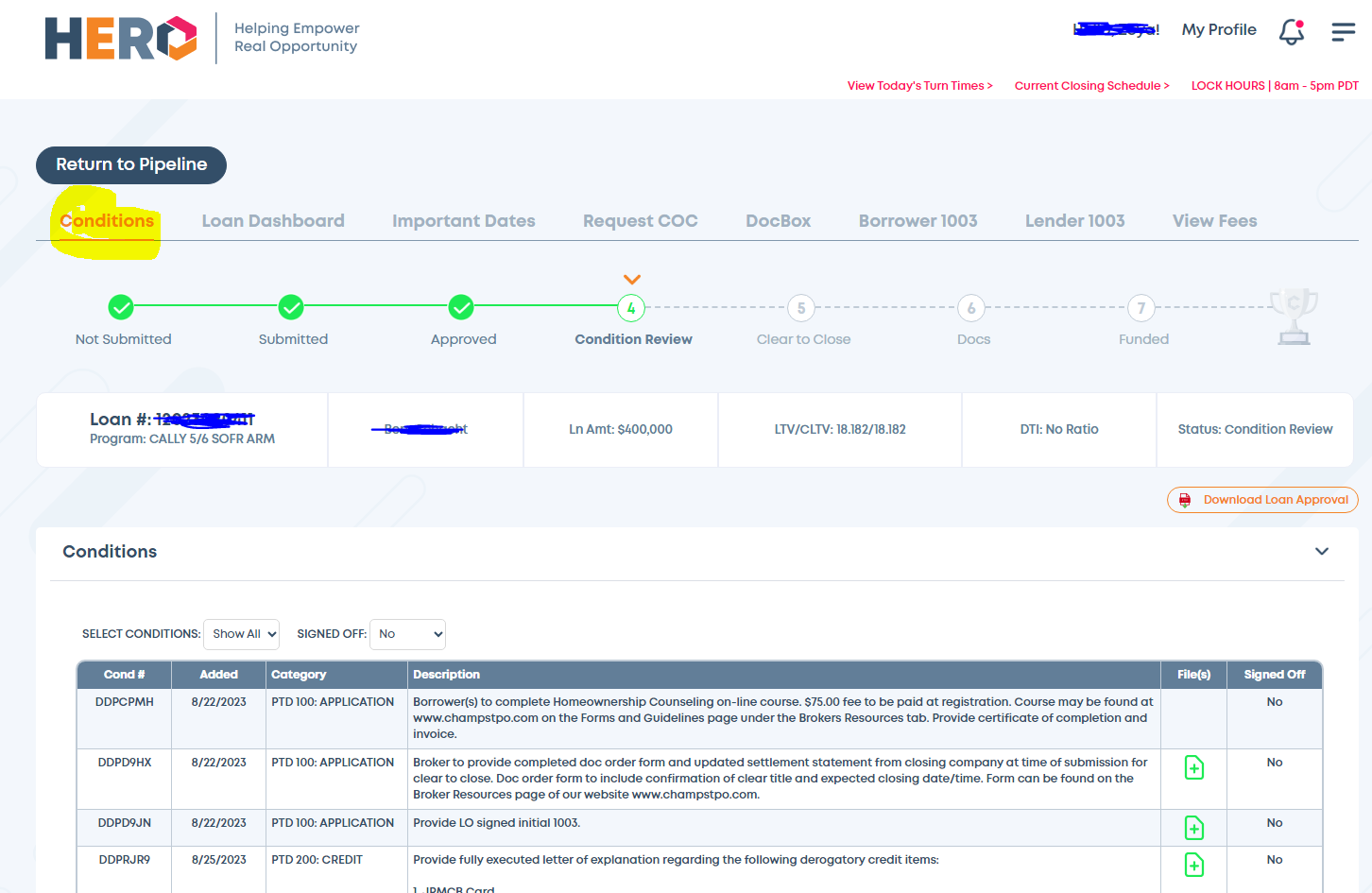1372x893 pixels.
Task: Switch to the Conditions tab
Action: click(x=107, y=220)
